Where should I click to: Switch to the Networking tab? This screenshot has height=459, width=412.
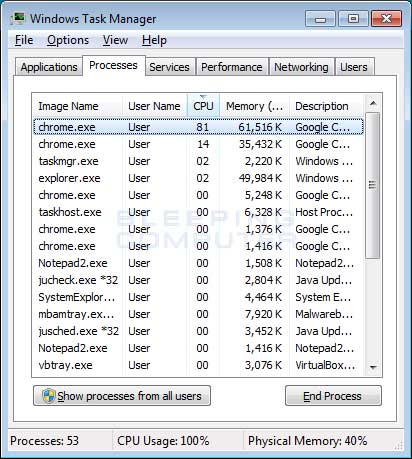(301, 67)
